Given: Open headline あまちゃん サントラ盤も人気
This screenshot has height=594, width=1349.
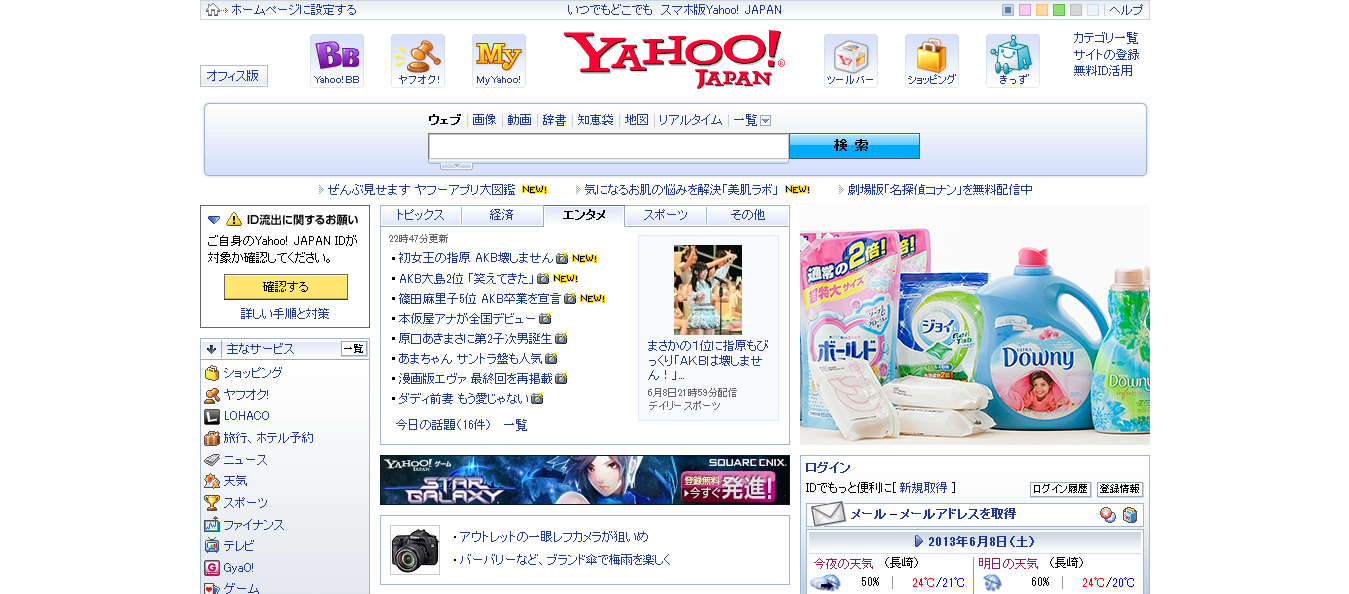Looking at the screenshot, I should point(470,358).
